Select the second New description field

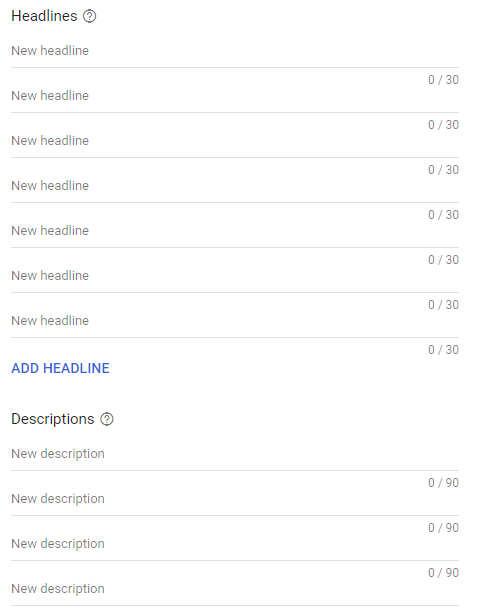235,499
